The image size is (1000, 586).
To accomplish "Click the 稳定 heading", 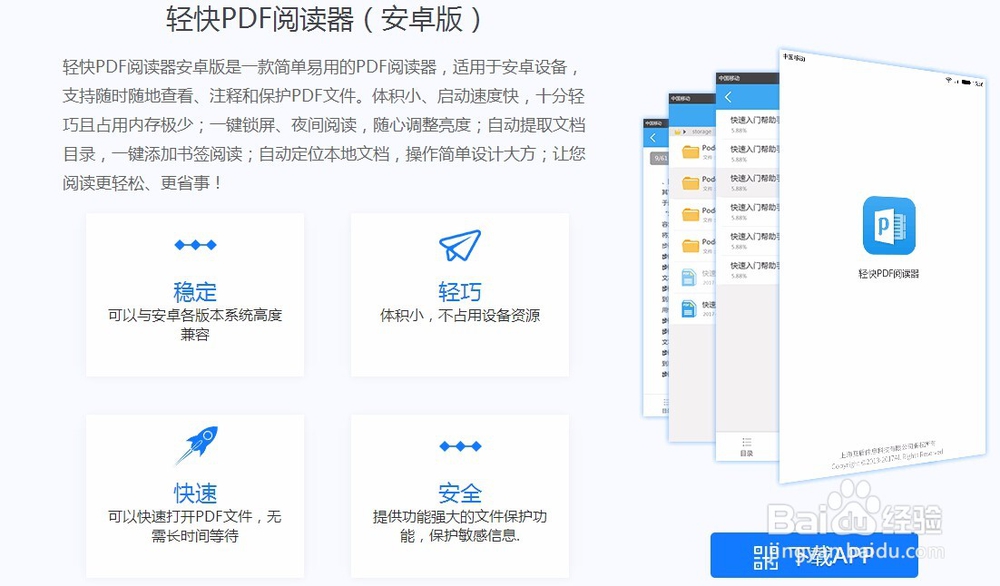I will tap(195, 292).
